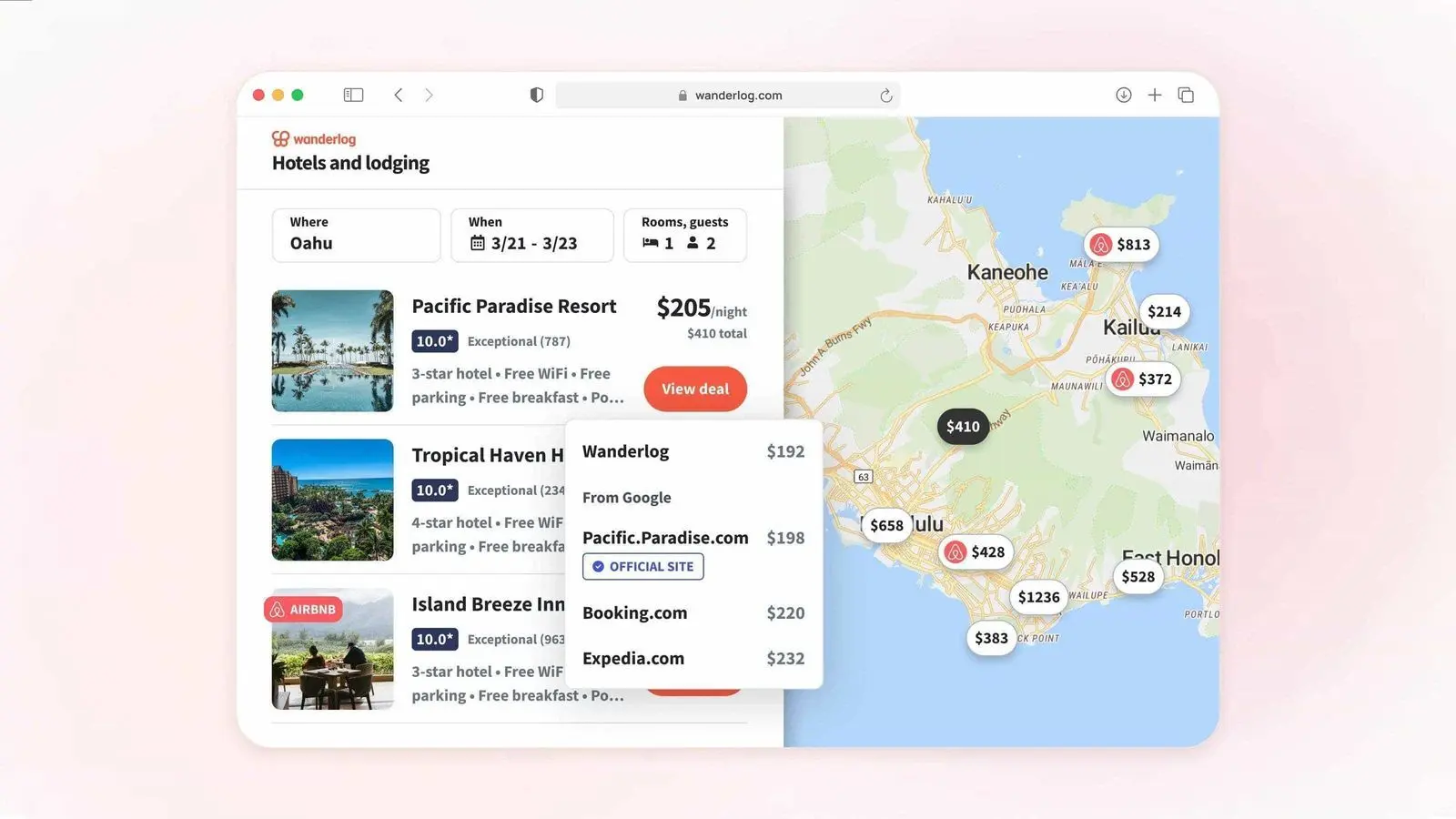This screenshot has width=1456, height=819.
Task: Click the $205/night price
Action: 702,308
